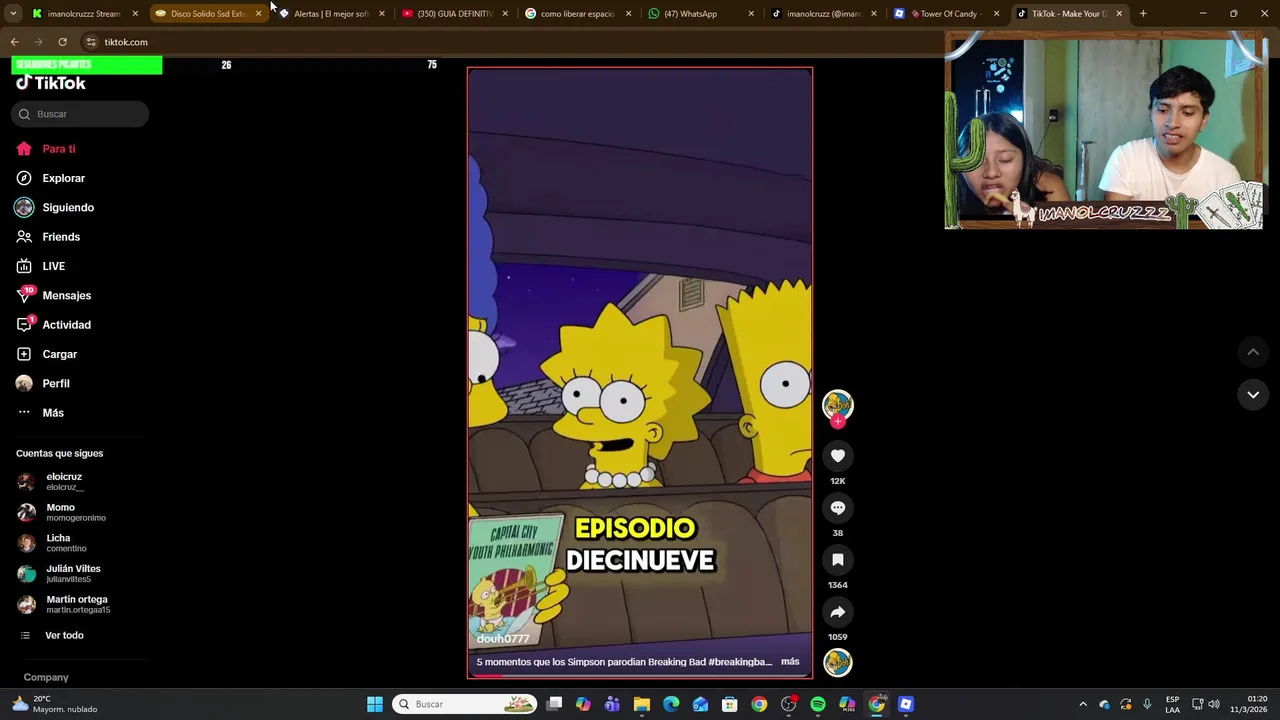
Task: Share the video with arrow icon
Action: point(838,612)
